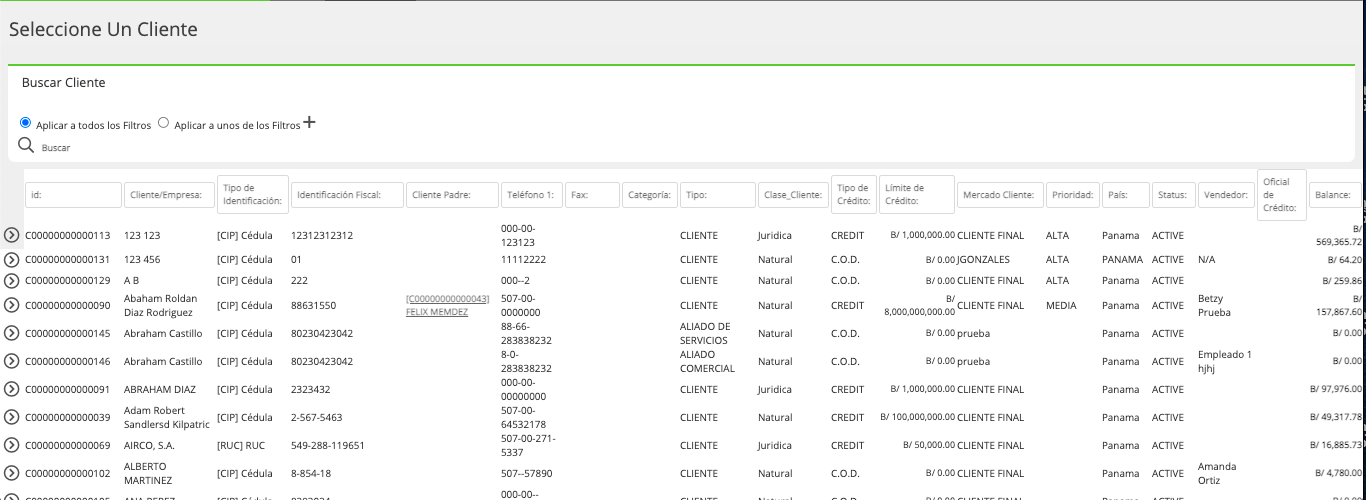1366x500 pixels.
Task: Focus the Identificación Fiscal filter field
Action: point(347,195)
